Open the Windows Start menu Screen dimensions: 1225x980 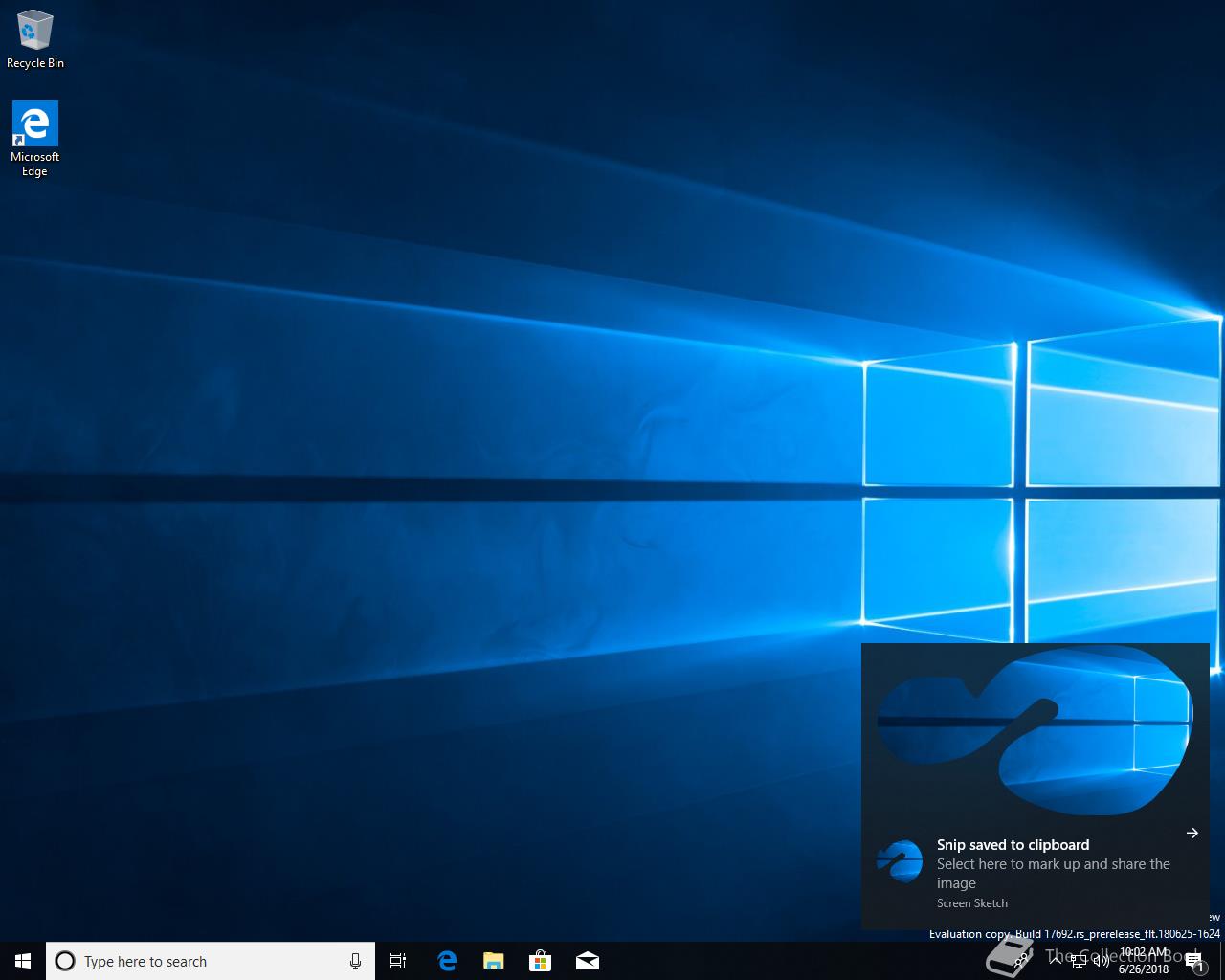click(x=23, y=961)
